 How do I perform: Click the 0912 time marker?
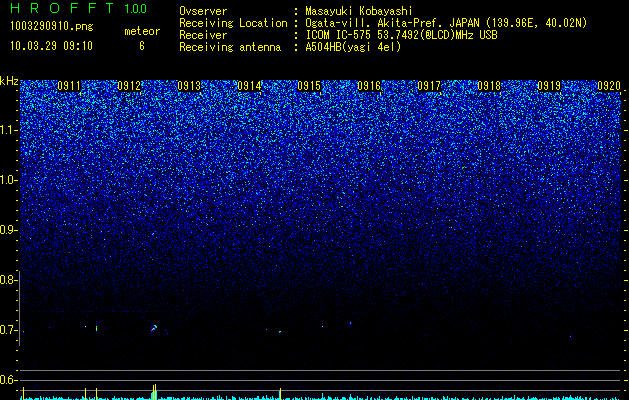click(x=129, y=86)
